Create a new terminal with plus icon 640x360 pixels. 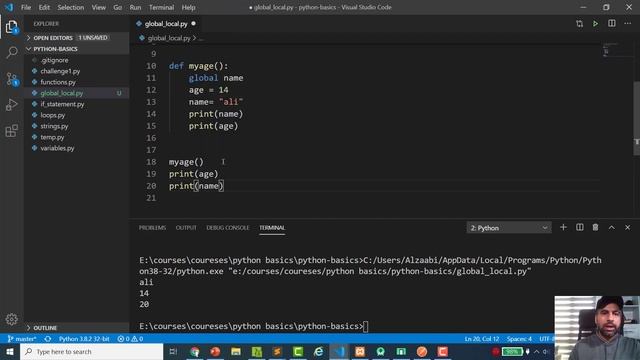[563, 227]
